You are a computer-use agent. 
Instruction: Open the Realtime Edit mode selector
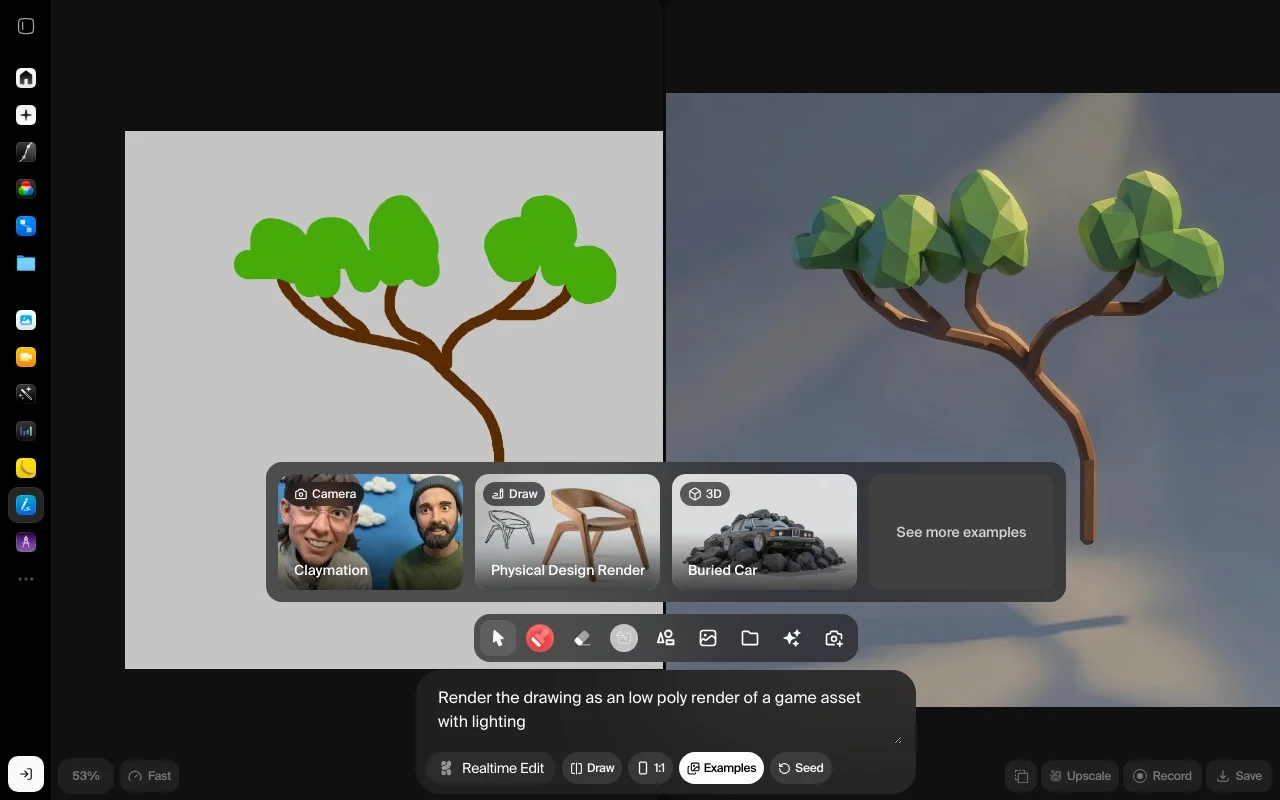click(492, 768)
